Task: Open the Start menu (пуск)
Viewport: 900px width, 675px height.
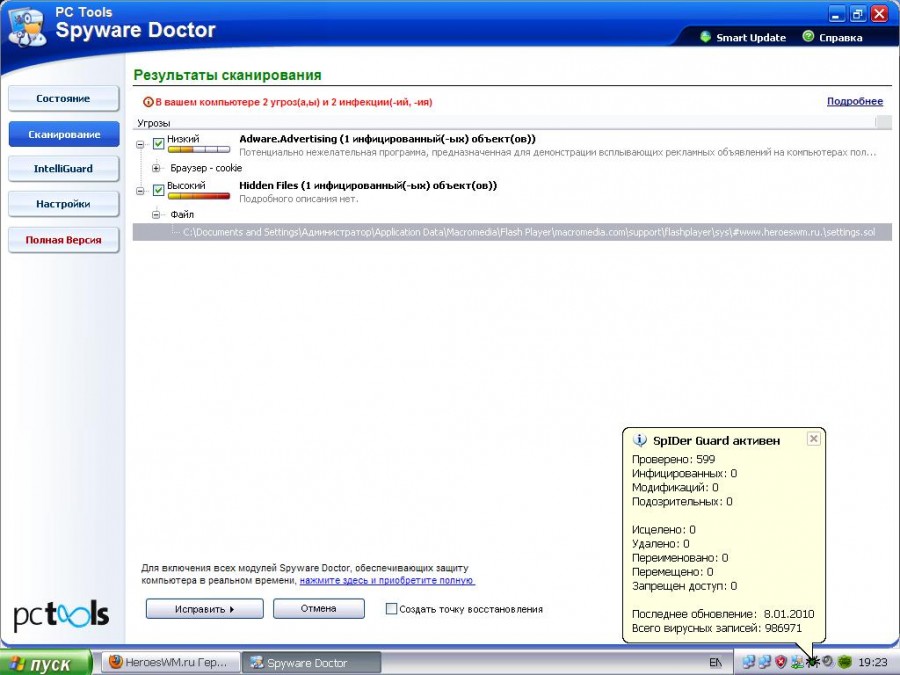Action: [x=46, y=663]
